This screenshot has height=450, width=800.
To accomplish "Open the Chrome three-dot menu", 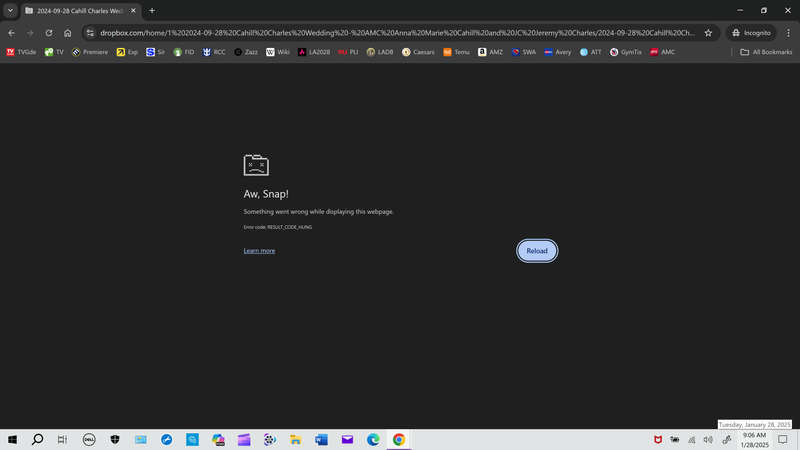I will click(x=787, y=32).
